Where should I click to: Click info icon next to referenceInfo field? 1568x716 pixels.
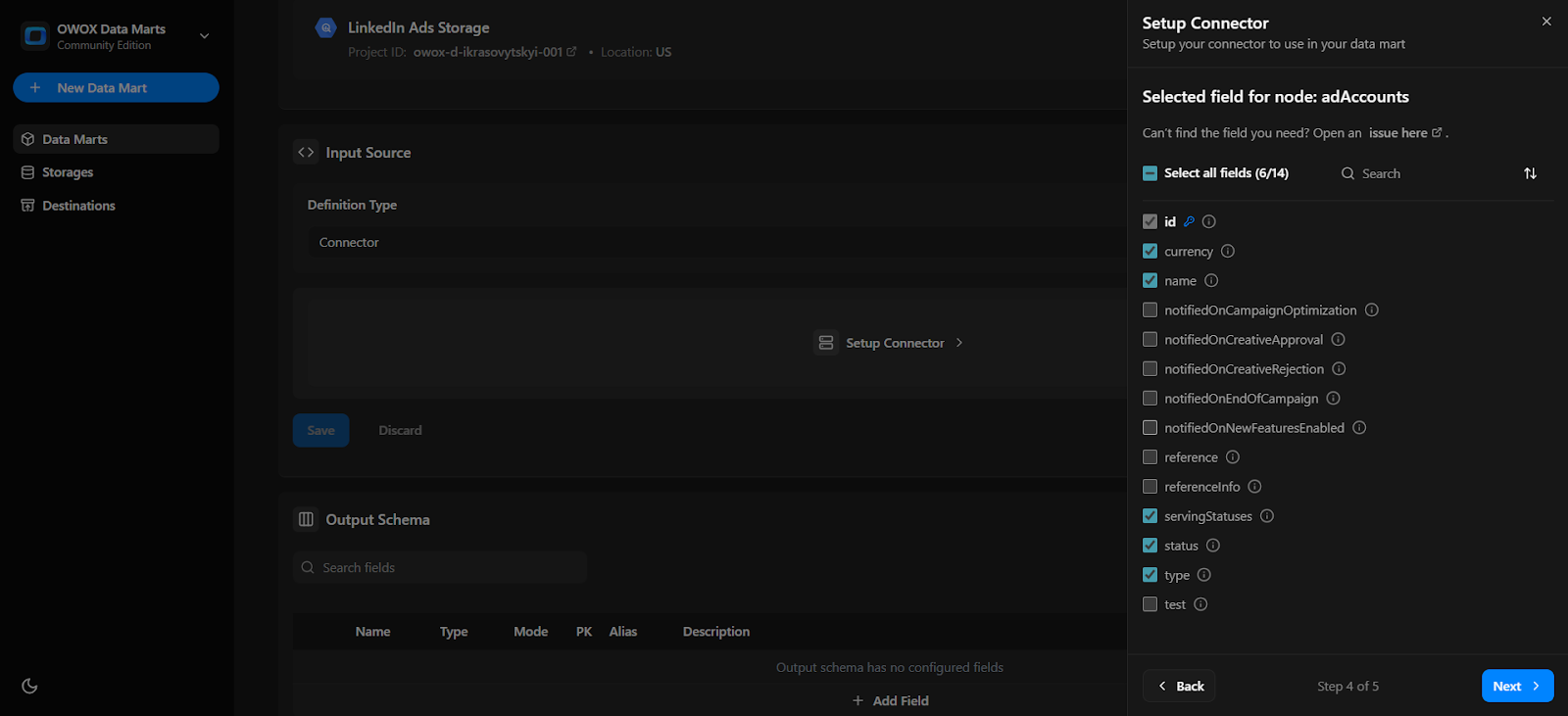1254,487
